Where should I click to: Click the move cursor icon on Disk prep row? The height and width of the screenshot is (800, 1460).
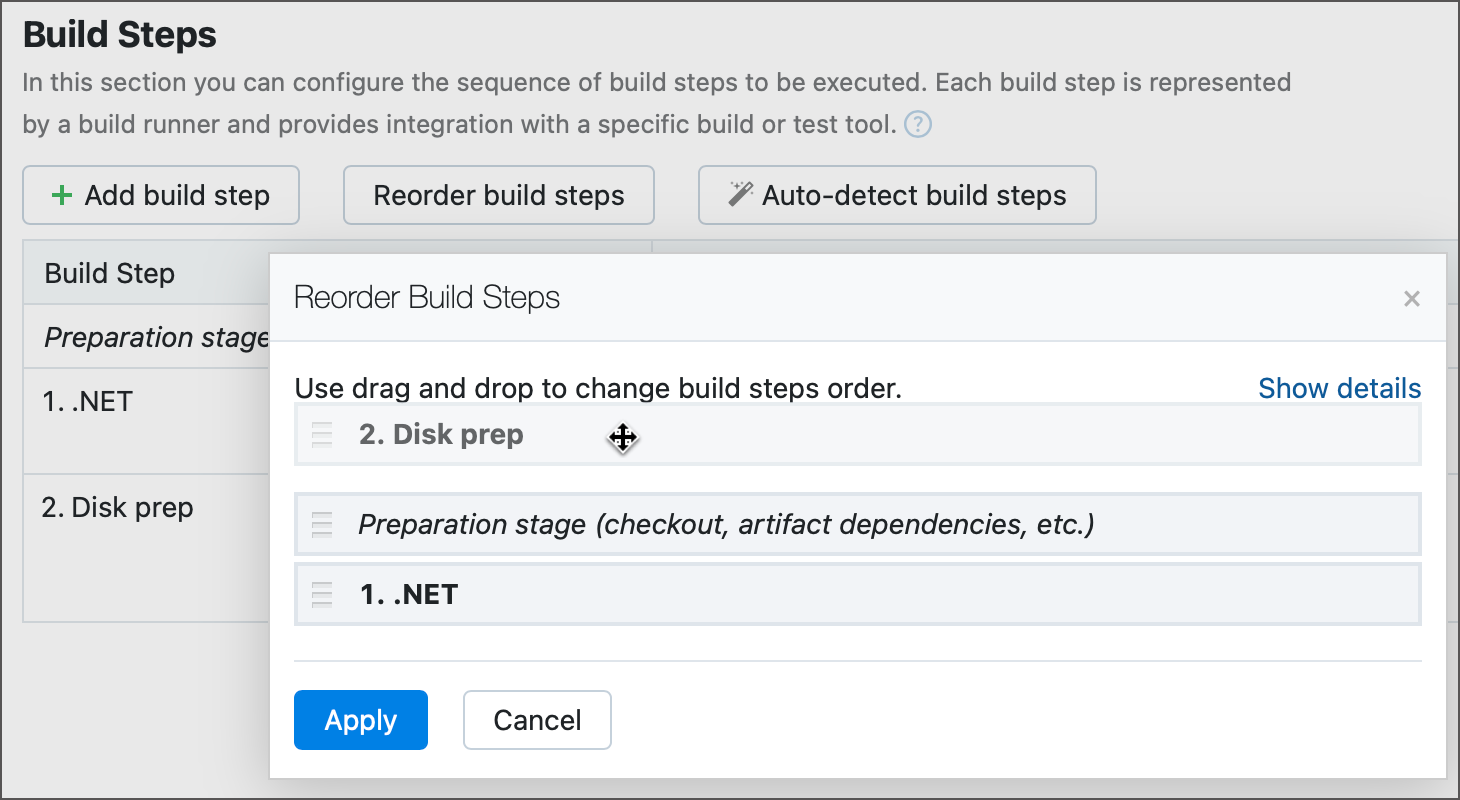(622, 438)
